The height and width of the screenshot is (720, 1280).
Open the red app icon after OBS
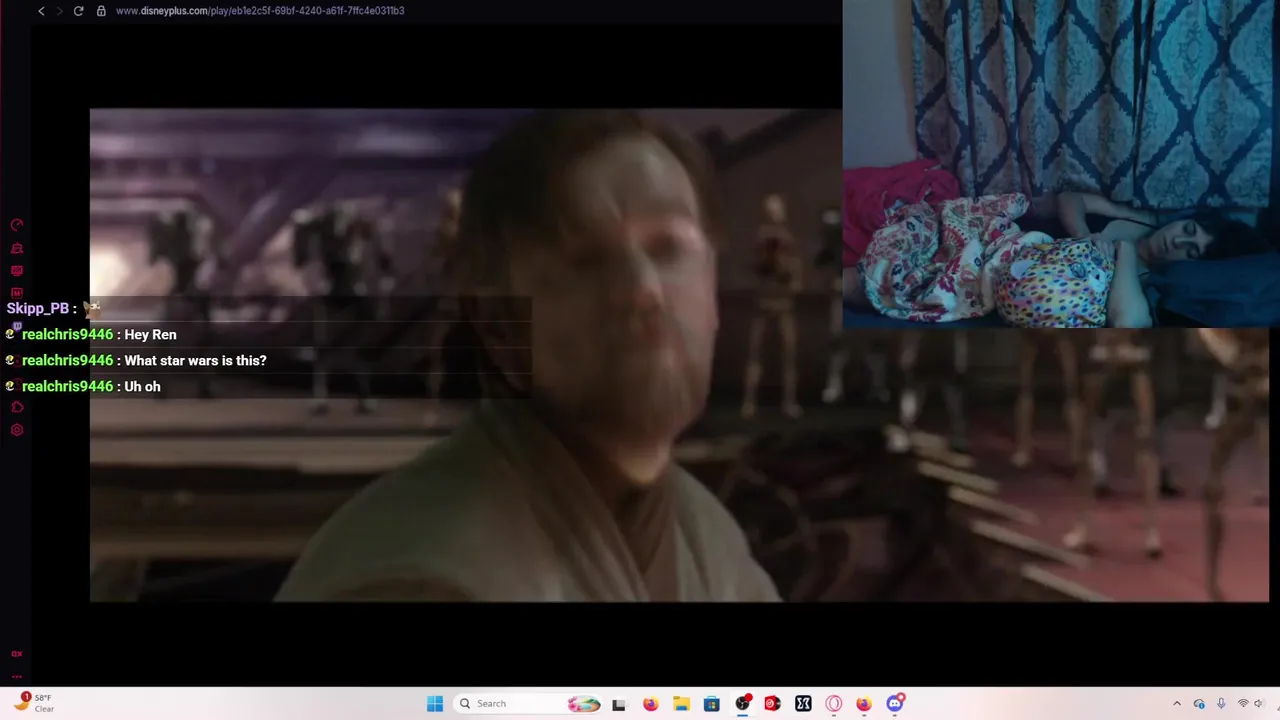(772, 704)
